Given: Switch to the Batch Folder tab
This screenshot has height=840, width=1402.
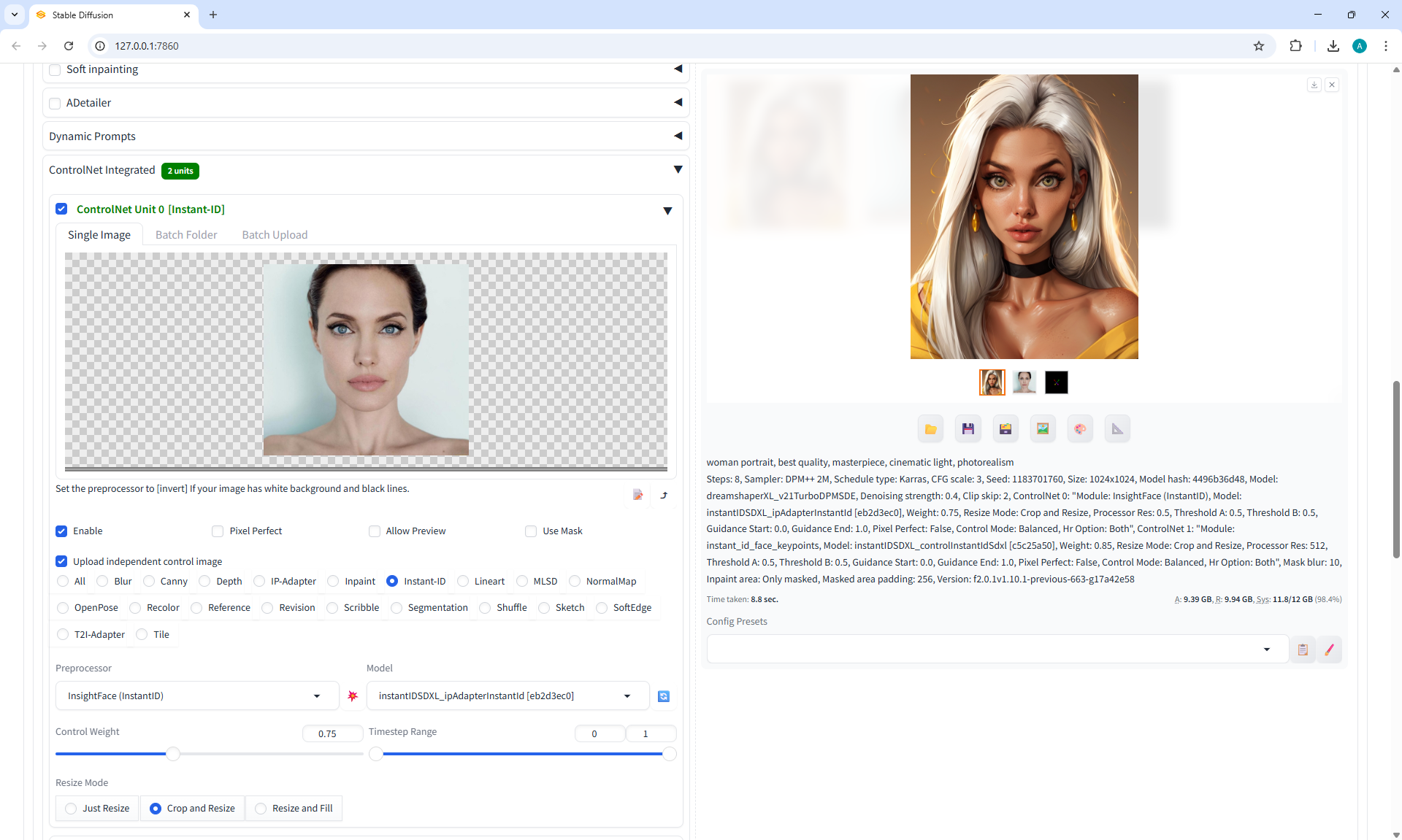Looking at the screenshot, I should click(x=186, y=235).
